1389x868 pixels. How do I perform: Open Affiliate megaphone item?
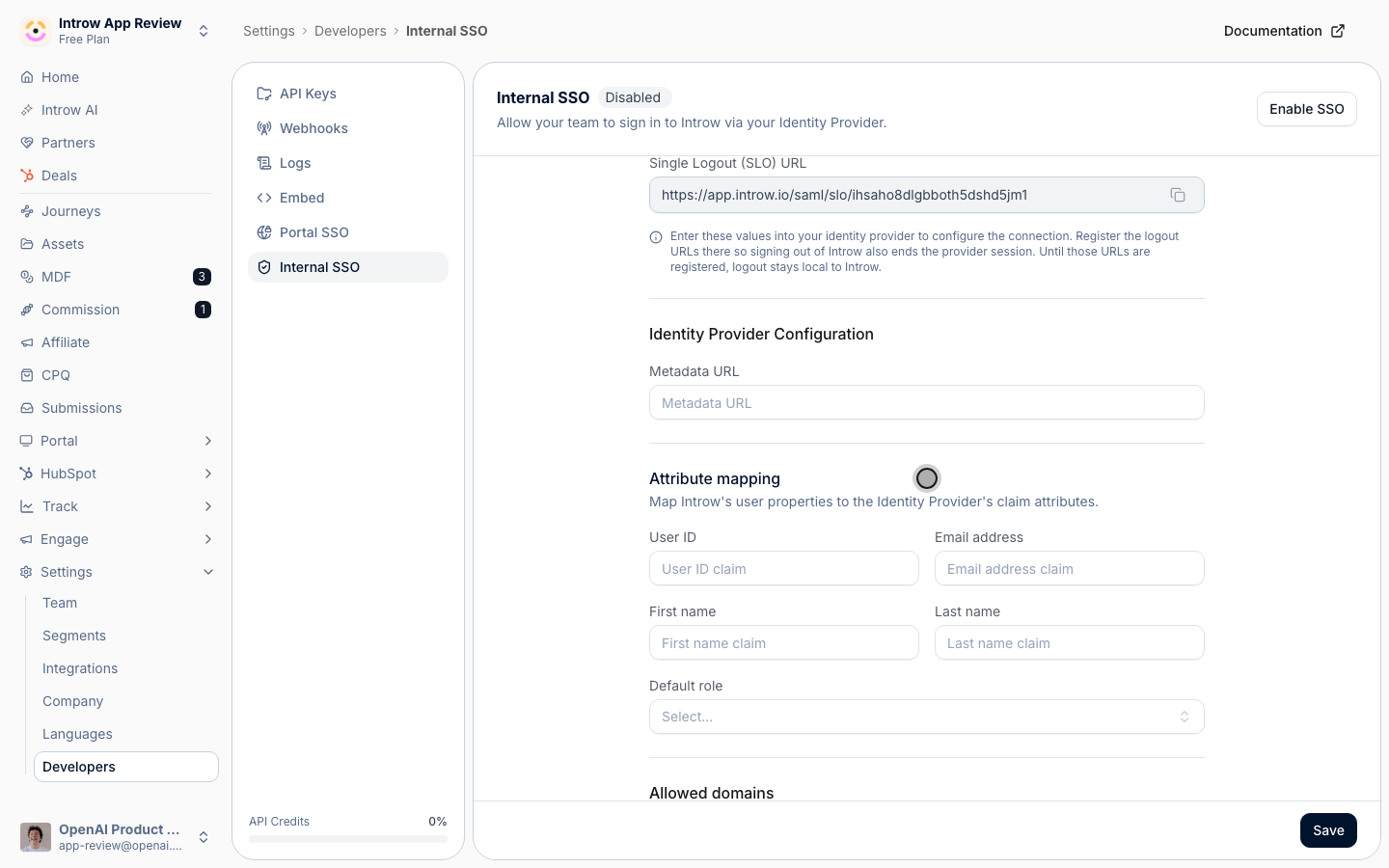click(x=116, y=342)
